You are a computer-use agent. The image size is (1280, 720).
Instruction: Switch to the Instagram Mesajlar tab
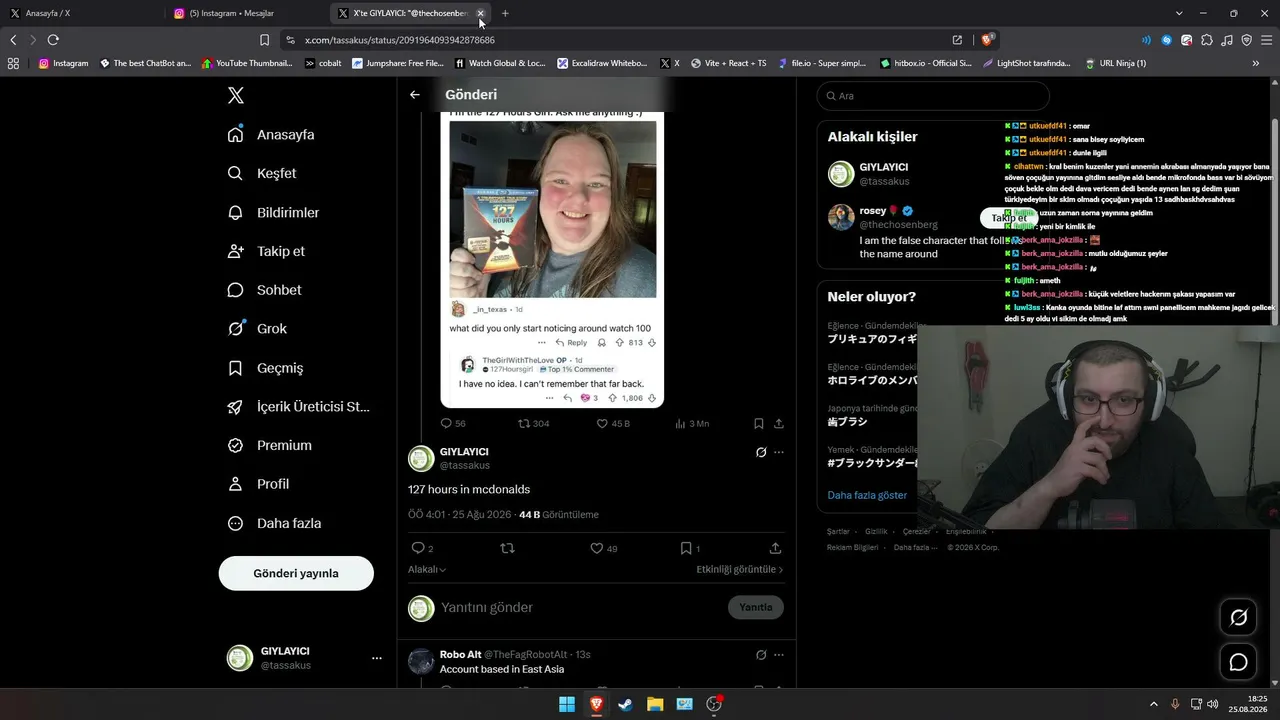tap(246, 13)
